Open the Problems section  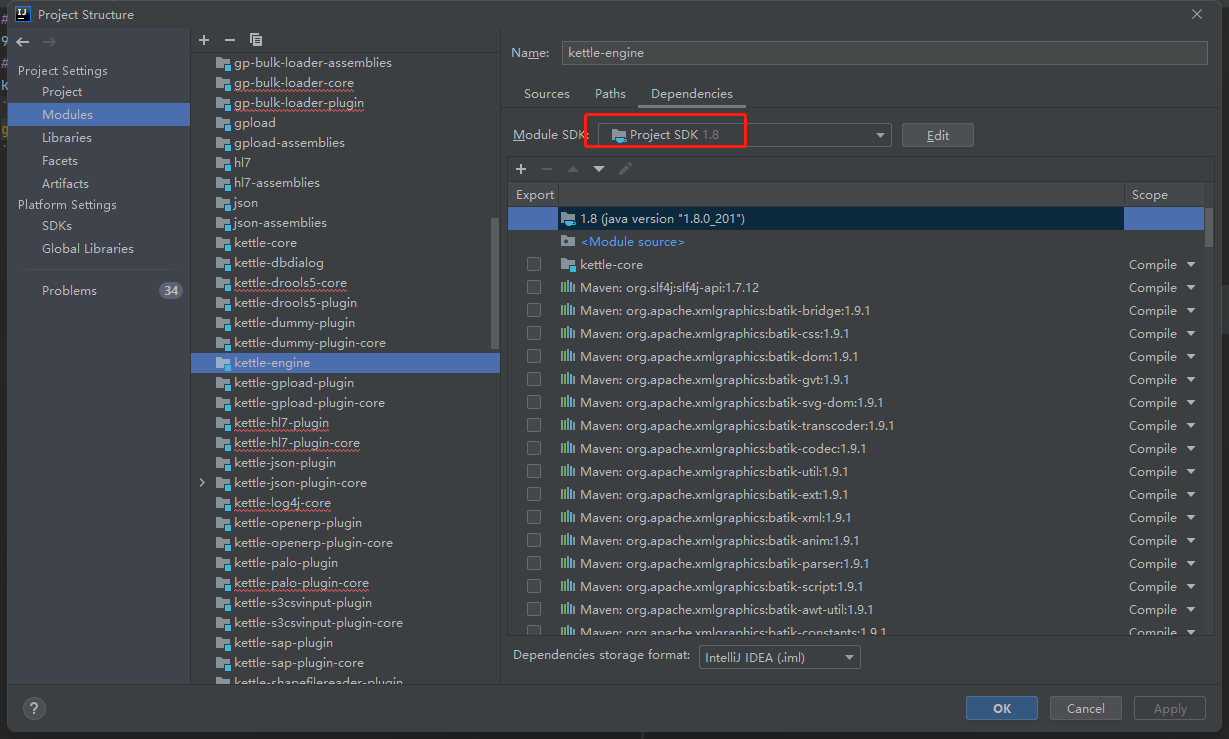[70, 291]
